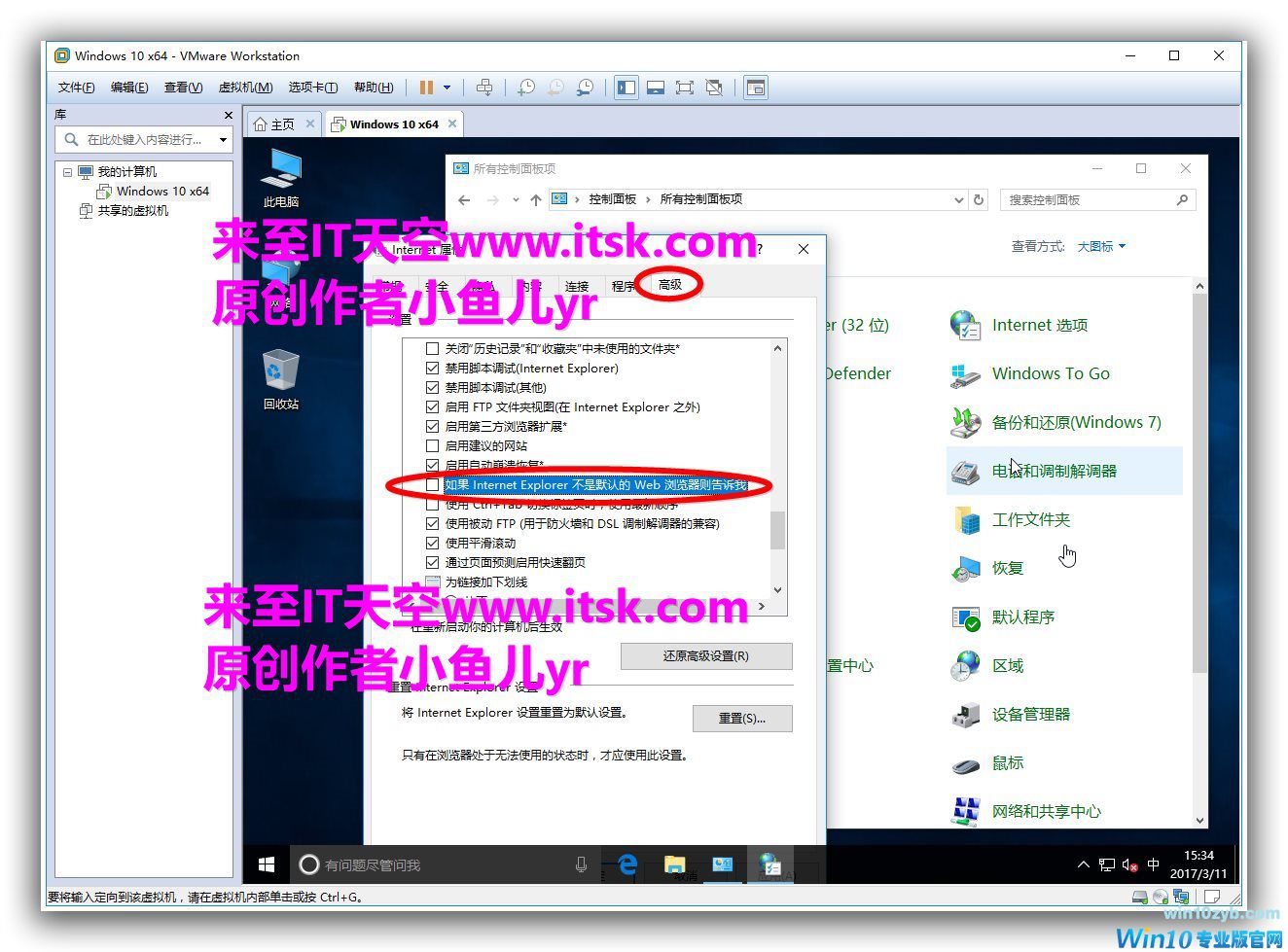Enter full screen mode in VMware
This screenshot has height=952, width=1288.
click(685, 88)
